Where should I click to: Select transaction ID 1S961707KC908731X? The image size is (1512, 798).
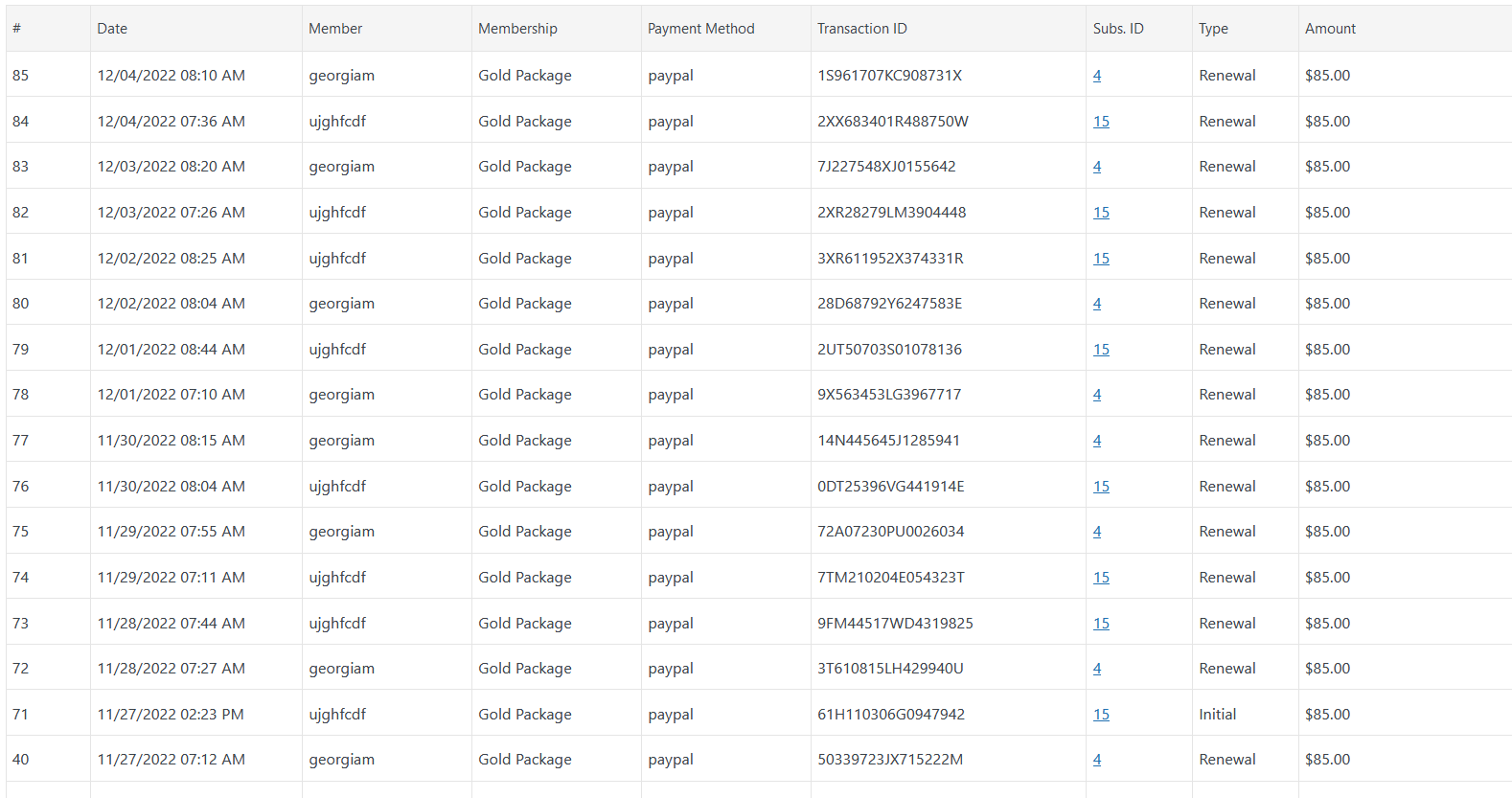pos(889,76)
